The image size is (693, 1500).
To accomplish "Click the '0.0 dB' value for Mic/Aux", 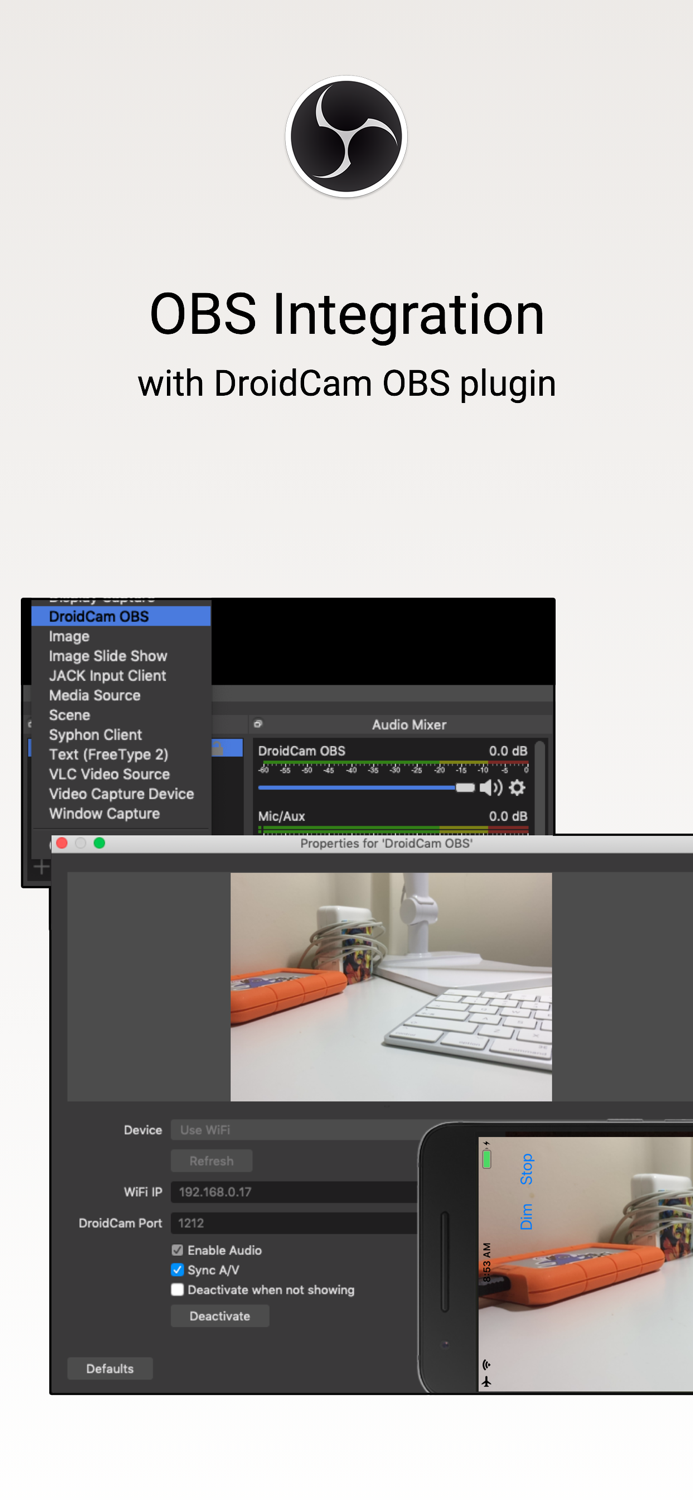I will coord(508,816).
